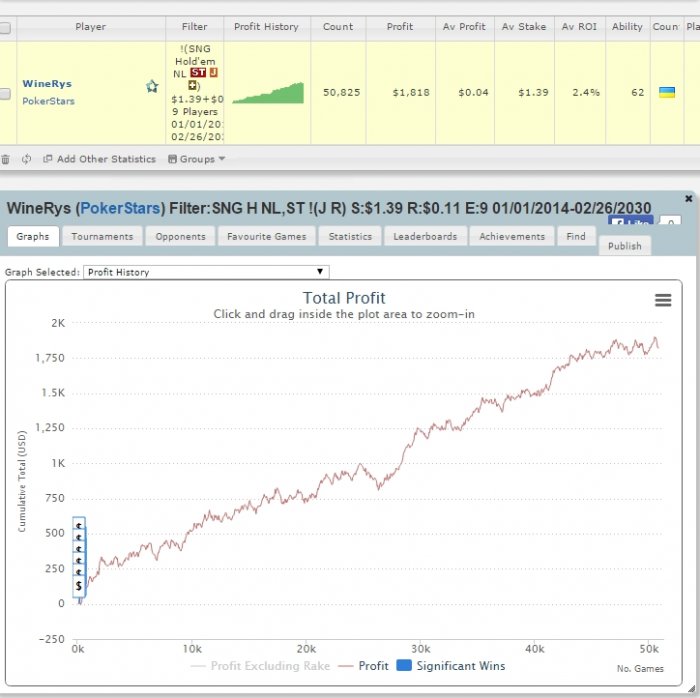The width and height of the screenshot is (700, 698).
Task: Click the Total Profit chart title
Action: (x=344, y=298)
